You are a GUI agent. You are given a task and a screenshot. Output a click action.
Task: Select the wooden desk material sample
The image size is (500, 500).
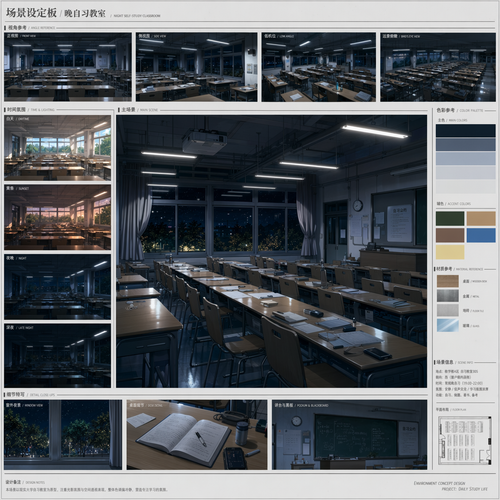point(448,281)
